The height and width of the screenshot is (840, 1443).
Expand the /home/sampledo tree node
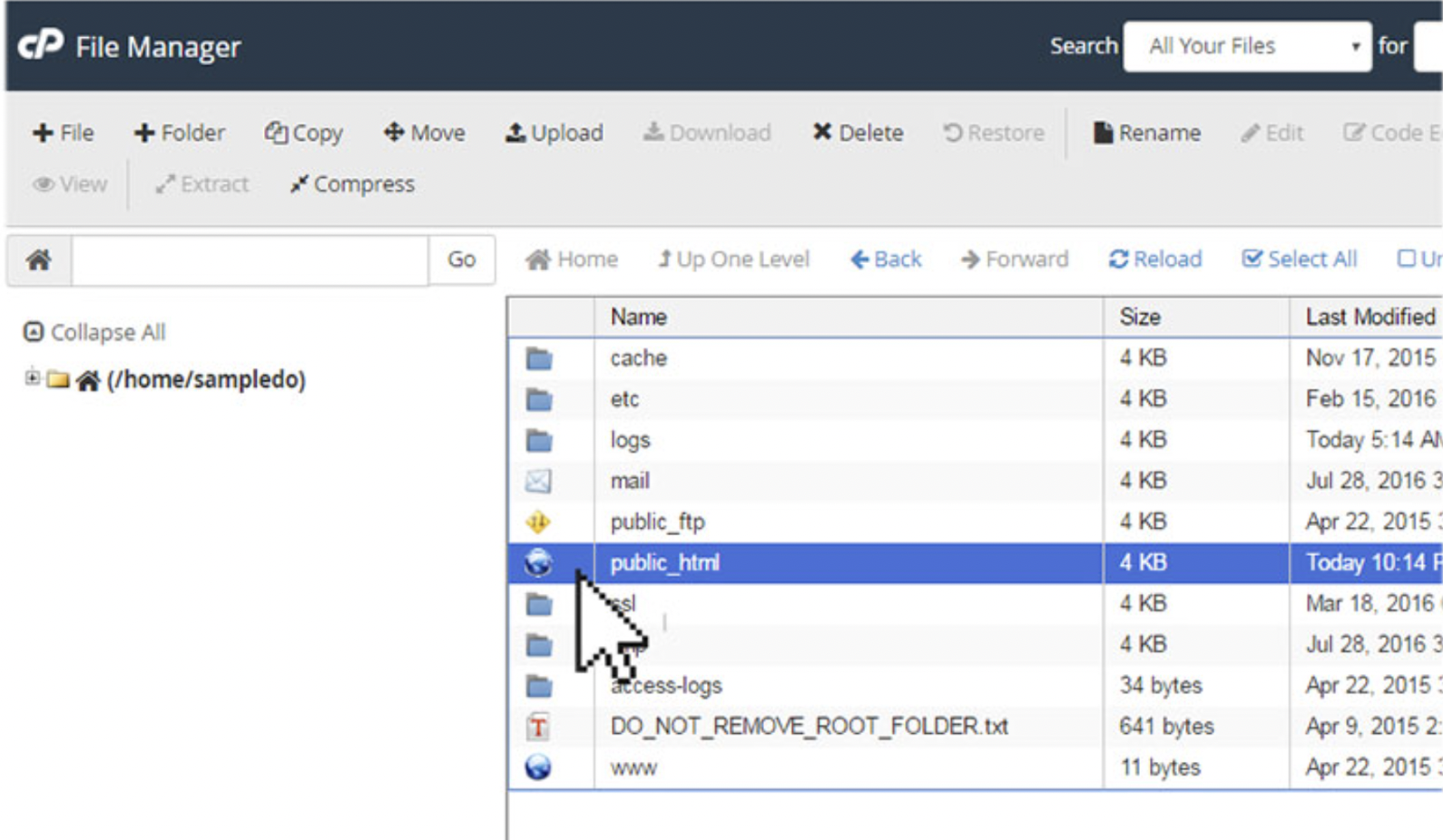pos(33,378)
